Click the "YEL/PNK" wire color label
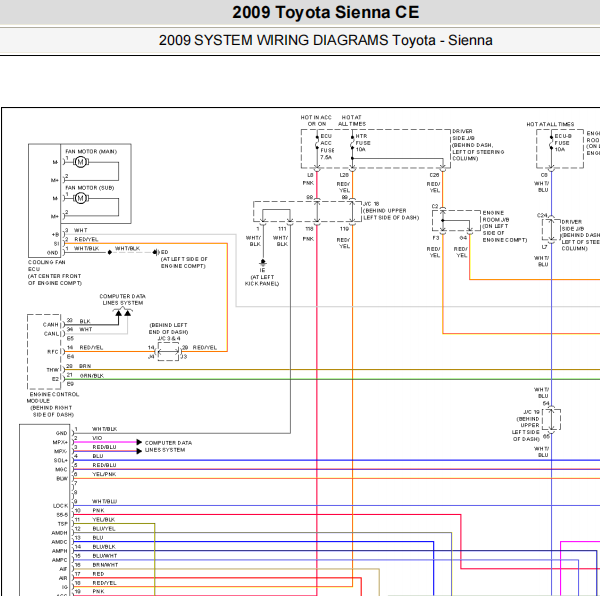This screenshot has height=596, width=600. click(104, 474)
